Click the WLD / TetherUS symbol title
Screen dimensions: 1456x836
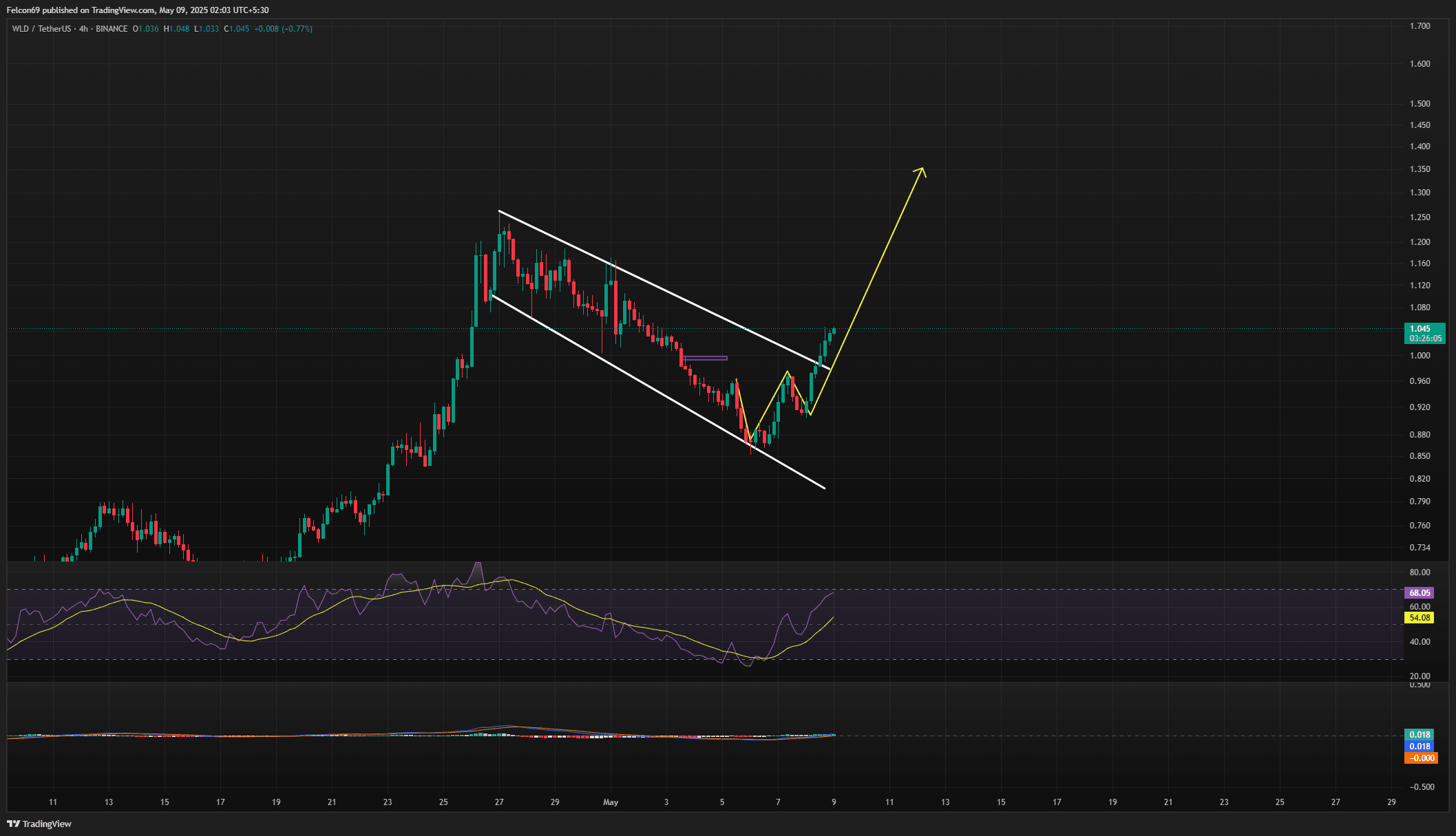pos(41,29)
